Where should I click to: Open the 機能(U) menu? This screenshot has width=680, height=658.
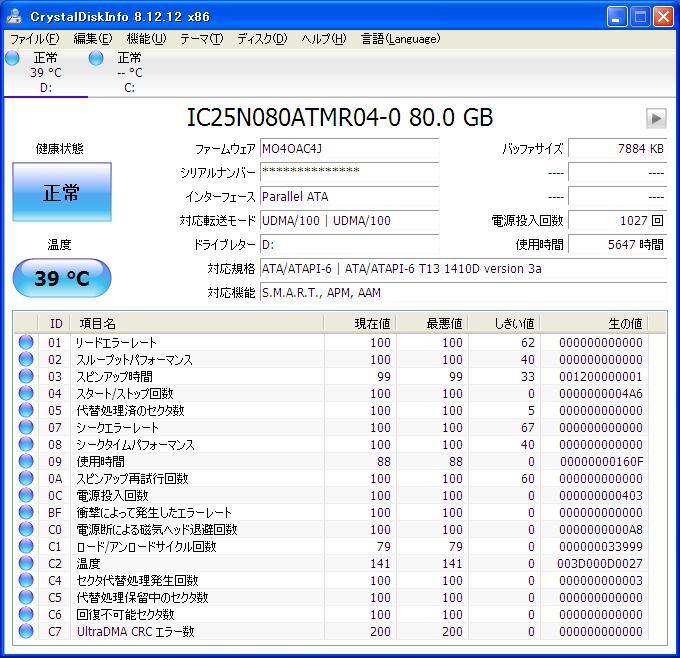pos(146,39)
